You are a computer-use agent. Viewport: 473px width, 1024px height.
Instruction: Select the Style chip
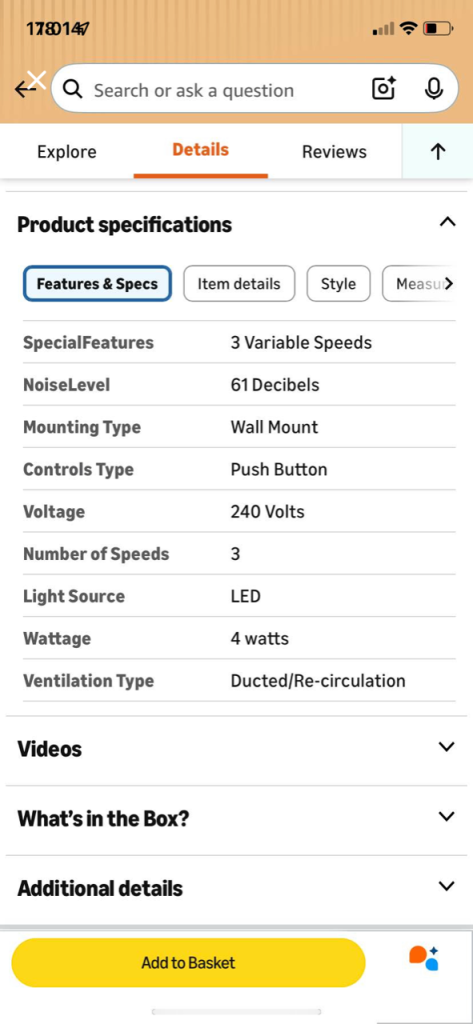pyautogui.click(x=338, y=283)
